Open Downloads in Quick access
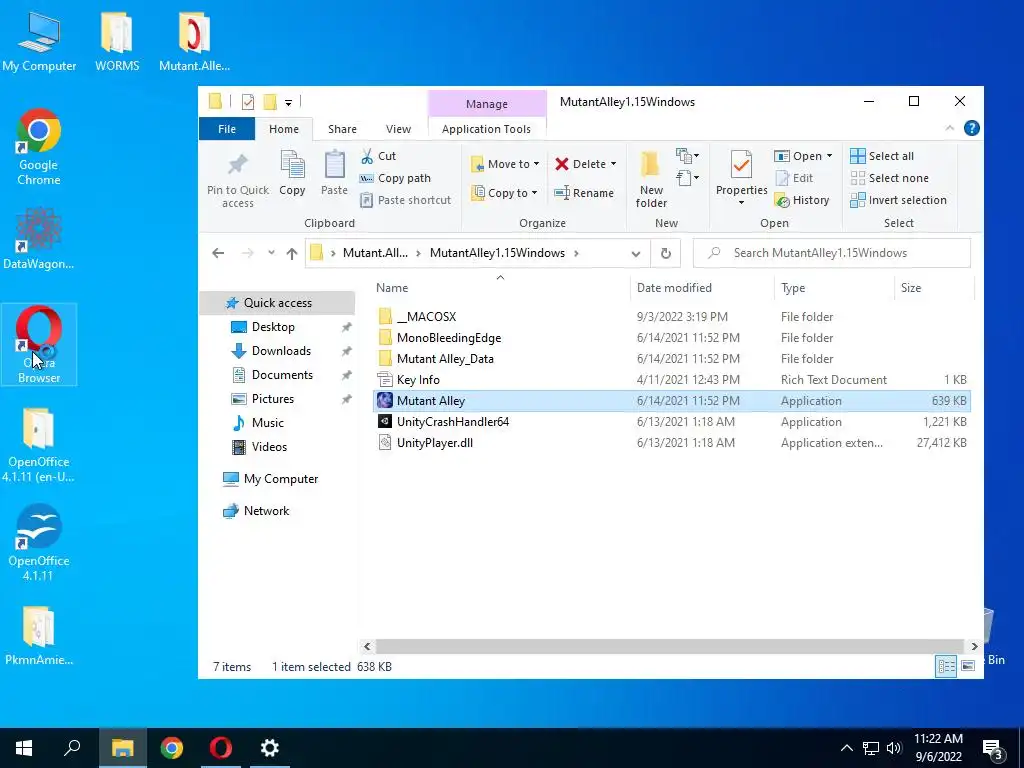Image resolution: width=1024 pixels, height=768 pixels. point(281,351)
